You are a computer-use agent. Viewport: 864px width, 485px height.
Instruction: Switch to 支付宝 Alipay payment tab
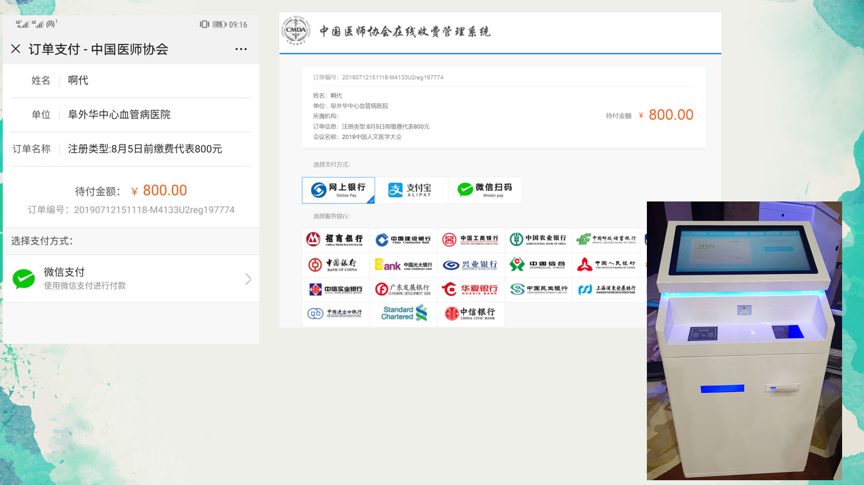411,190
